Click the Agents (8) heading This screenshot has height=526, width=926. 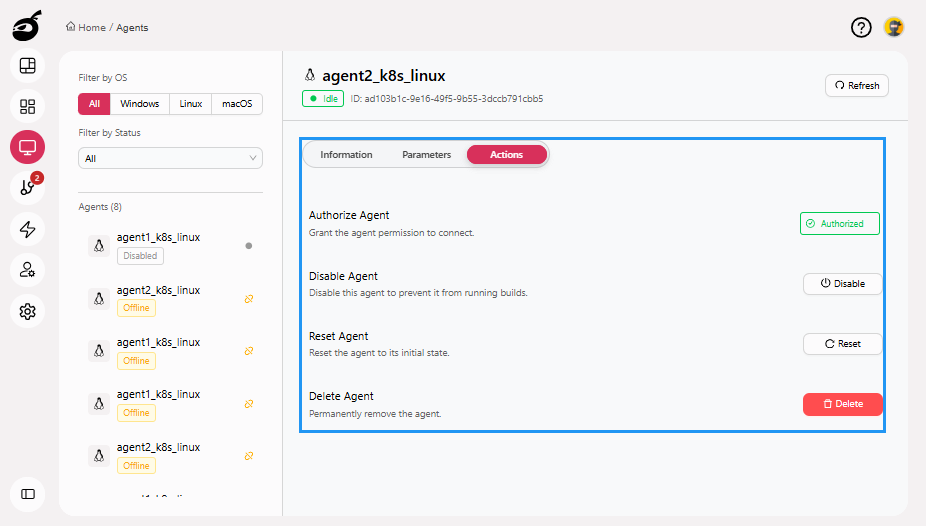[x=100, y=207]
